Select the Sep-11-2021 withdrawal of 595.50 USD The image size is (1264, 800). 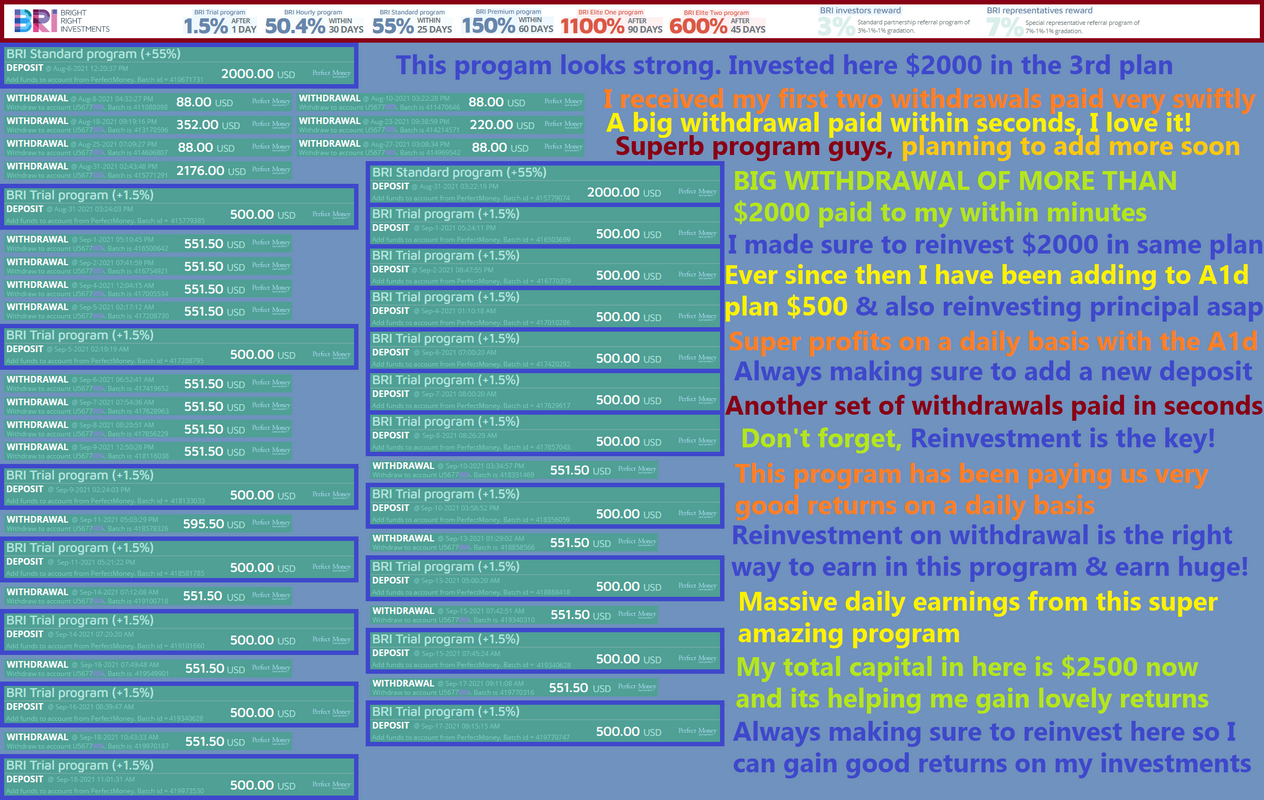pyautogui.click(x=148, y=523)
